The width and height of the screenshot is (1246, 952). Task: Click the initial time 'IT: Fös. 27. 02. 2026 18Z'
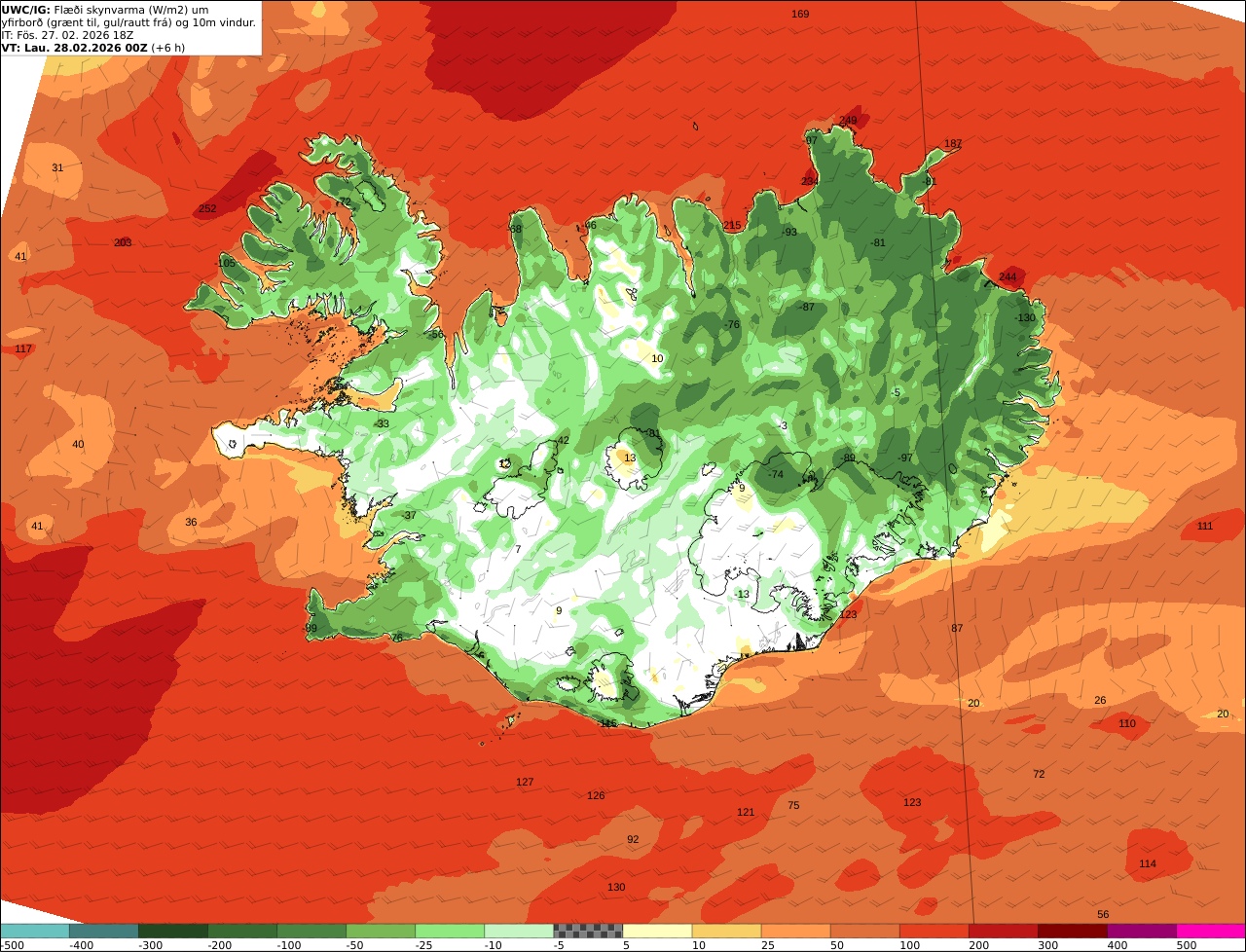pyautogui.click(x=67, y=35)
